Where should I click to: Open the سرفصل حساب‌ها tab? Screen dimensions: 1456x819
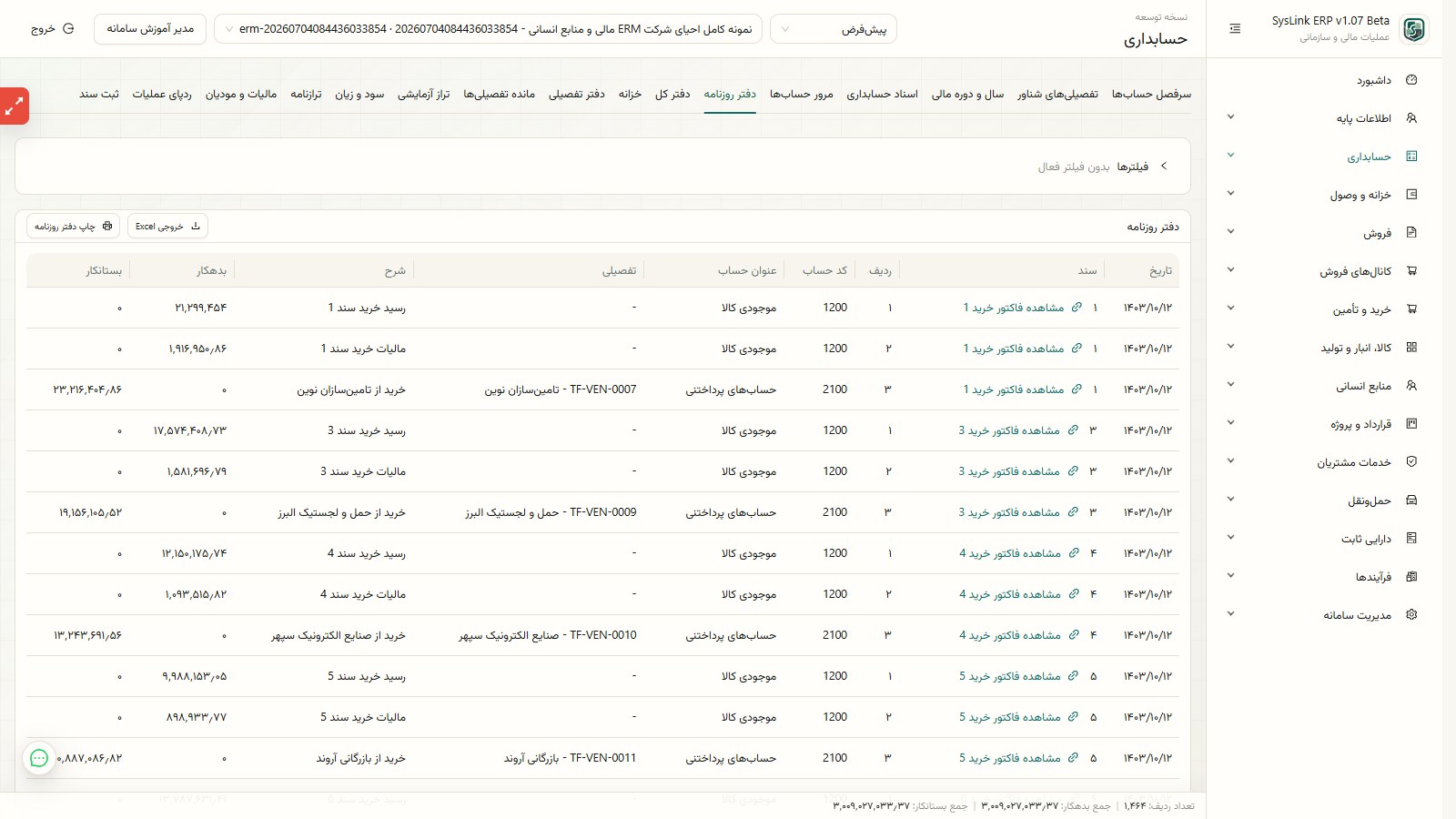[1151, 95]
